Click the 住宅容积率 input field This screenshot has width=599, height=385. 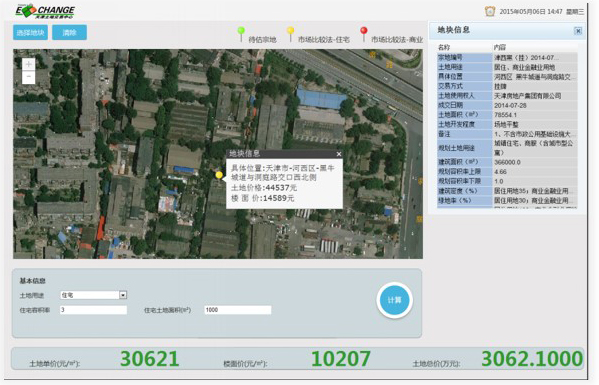pos(93,310)
